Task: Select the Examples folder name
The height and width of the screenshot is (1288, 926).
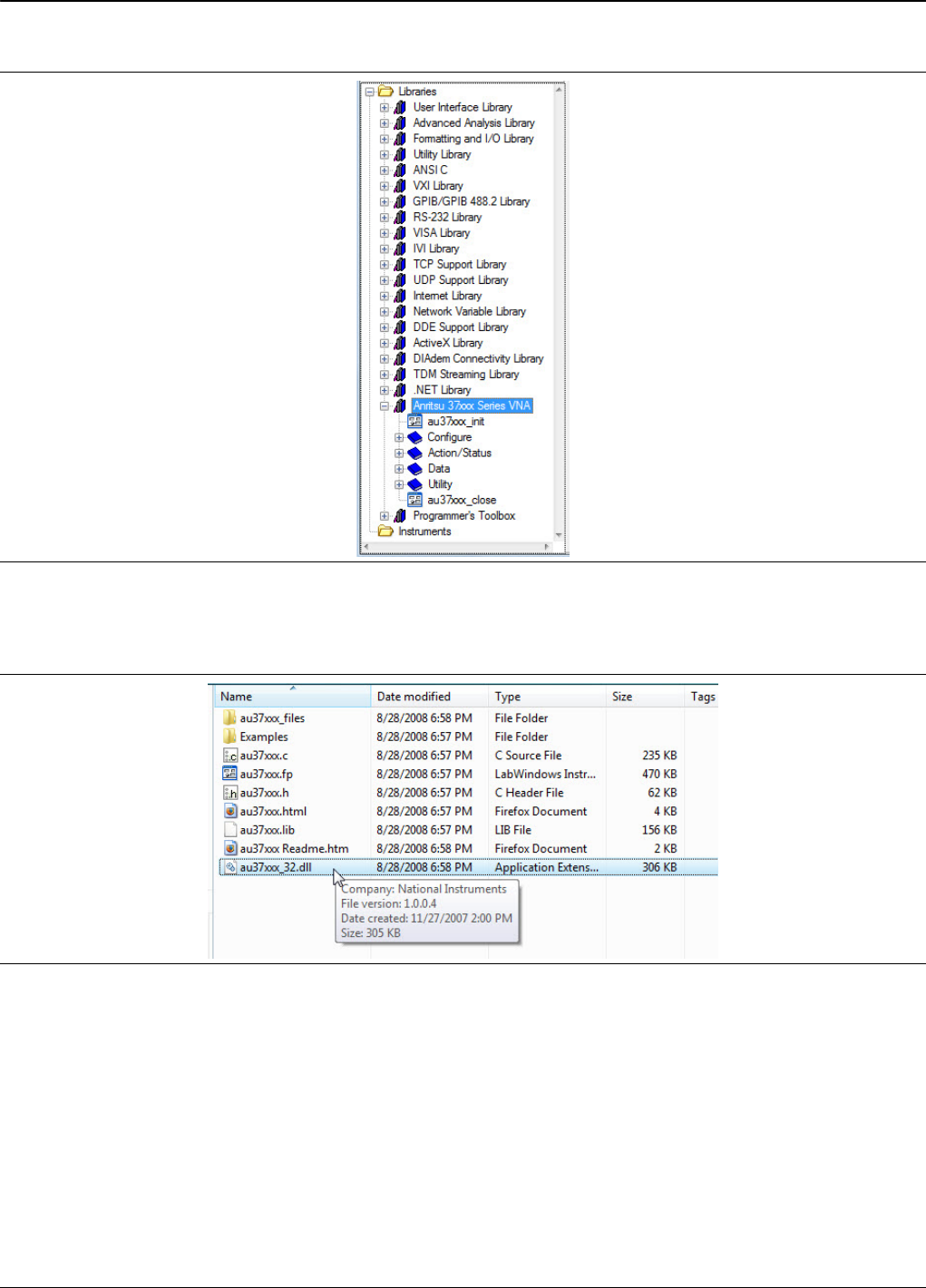Action: pos(264,737)
